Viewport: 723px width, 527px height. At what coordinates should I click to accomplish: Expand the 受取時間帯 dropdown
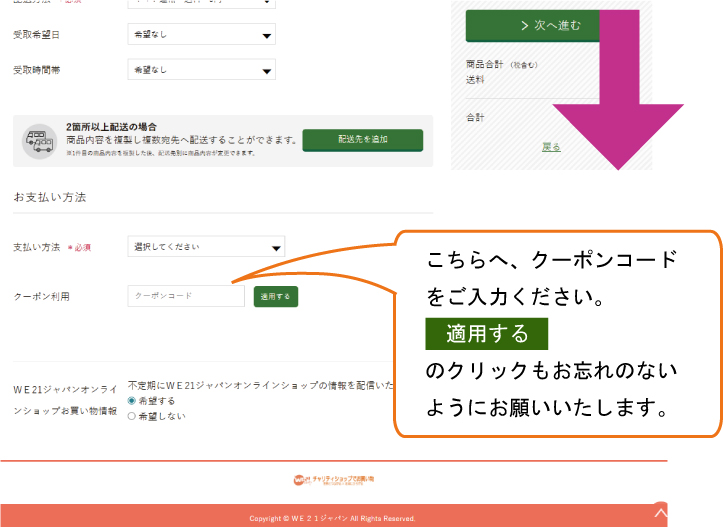(202, 70)
